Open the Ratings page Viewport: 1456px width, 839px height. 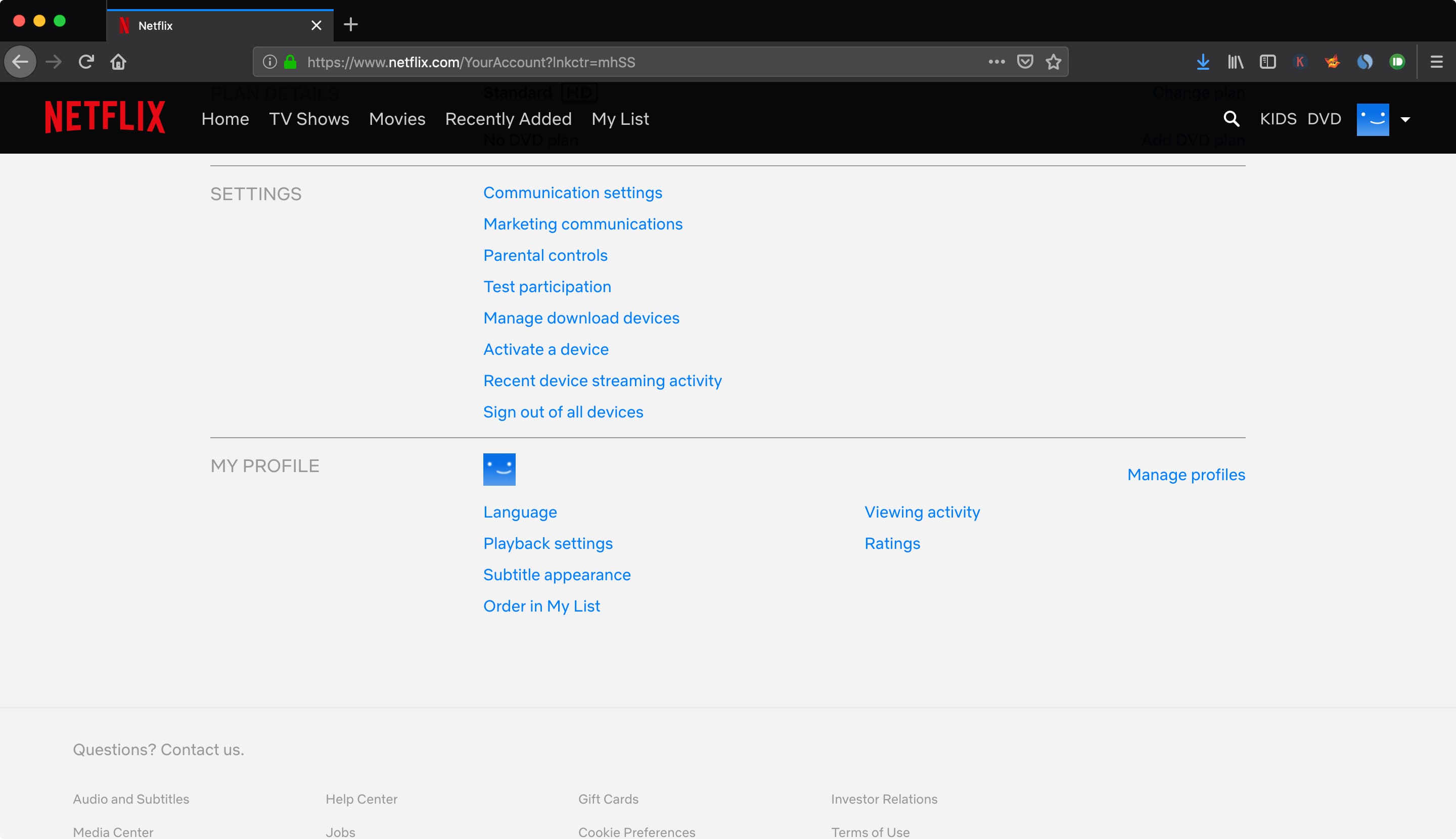tap(892, 543)
